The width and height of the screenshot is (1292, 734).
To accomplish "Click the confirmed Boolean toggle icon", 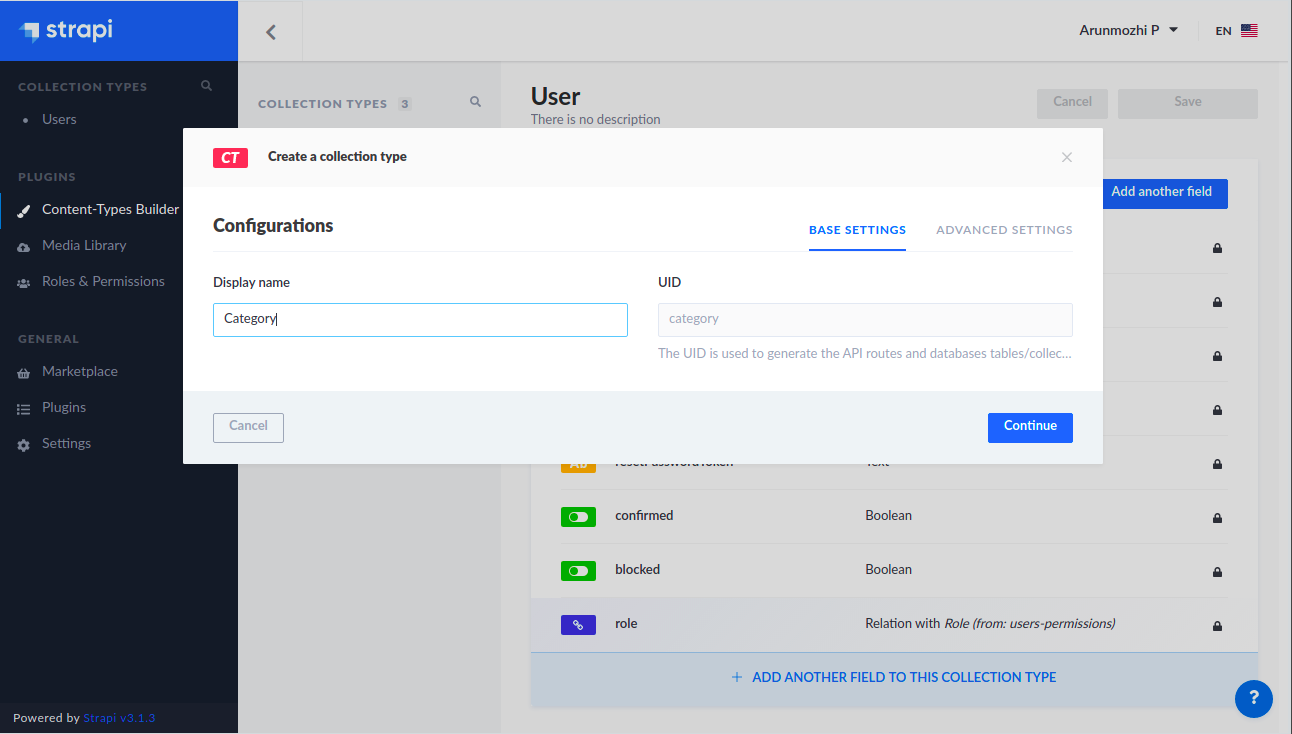I will pos(578,517).
